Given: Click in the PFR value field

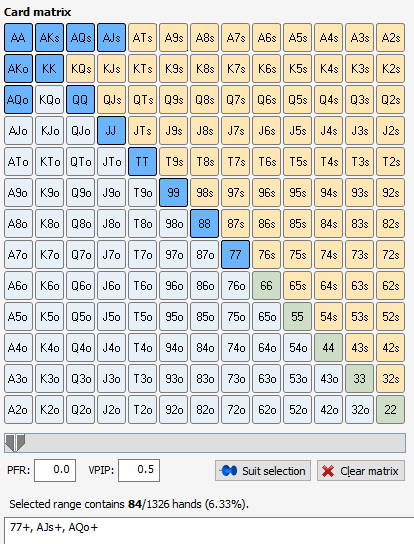Looking at the screenshot, I should 55,470.
